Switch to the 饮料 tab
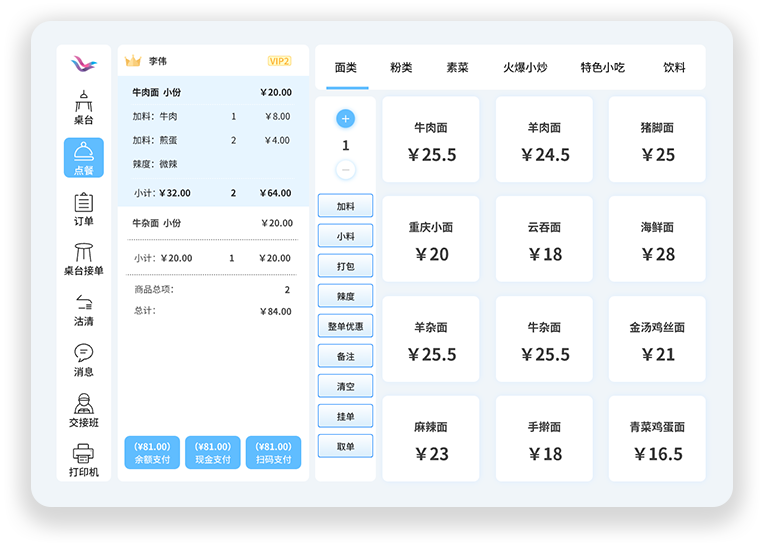Screen dimensions: 763x547 (x=674, y=68)
